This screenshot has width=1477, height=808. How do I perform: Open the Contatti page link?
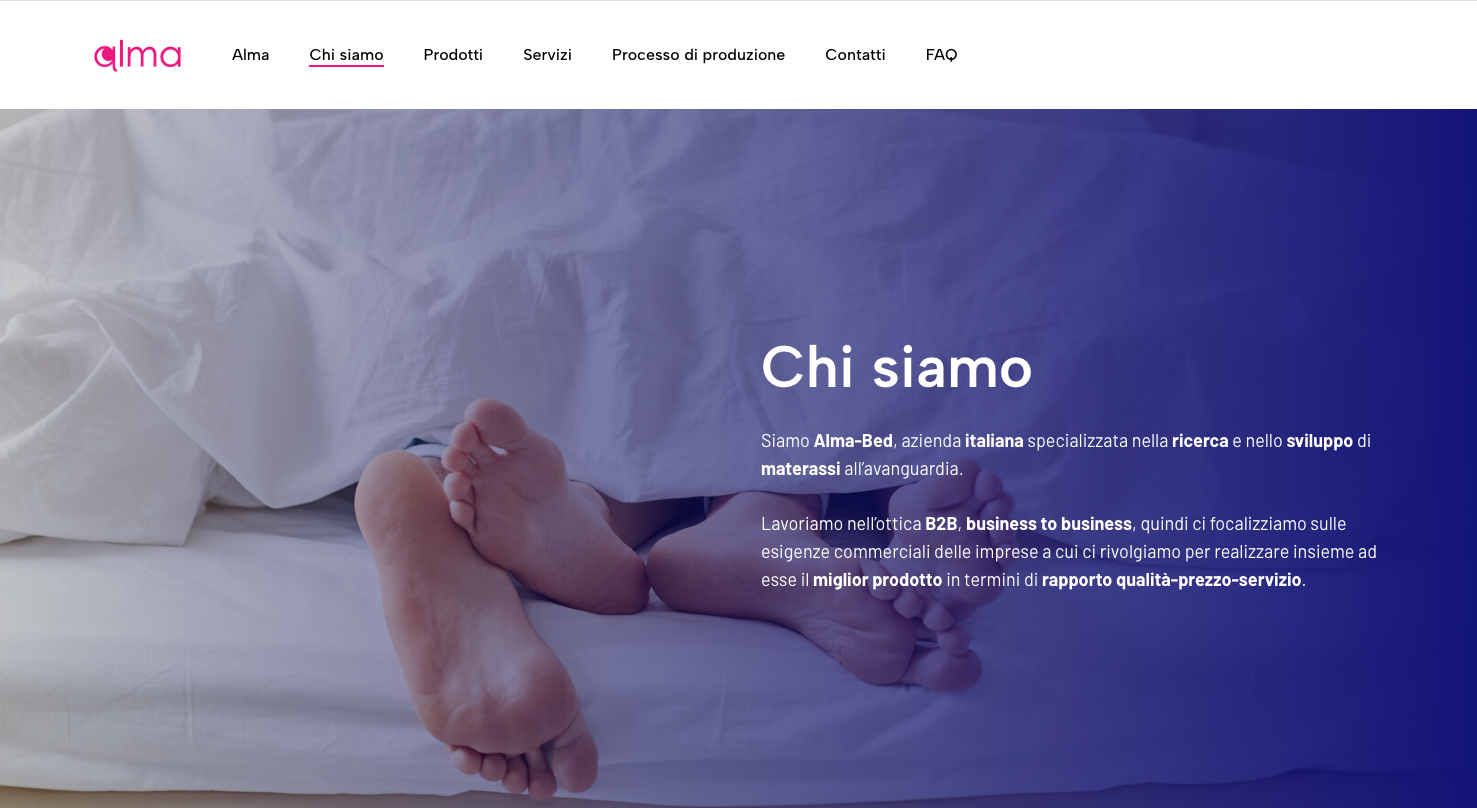click(855, 55)
